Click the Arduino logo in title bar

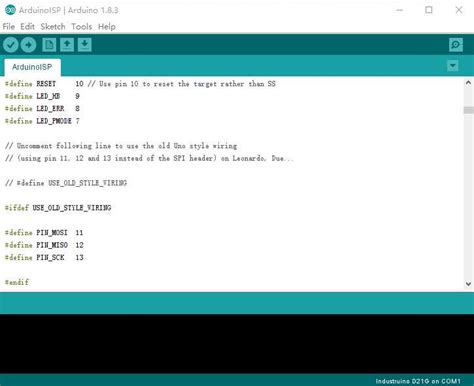[10, 10]
